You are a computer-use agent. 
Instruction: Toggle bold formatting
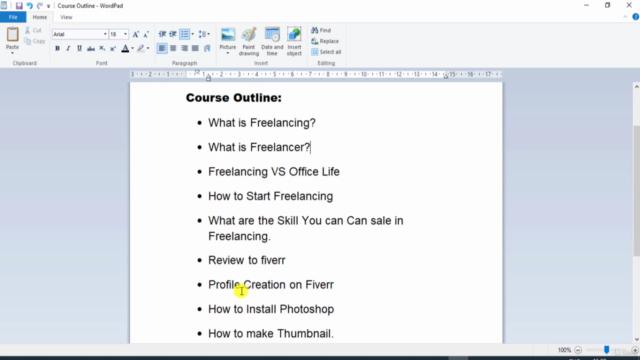tap(57, 49)
